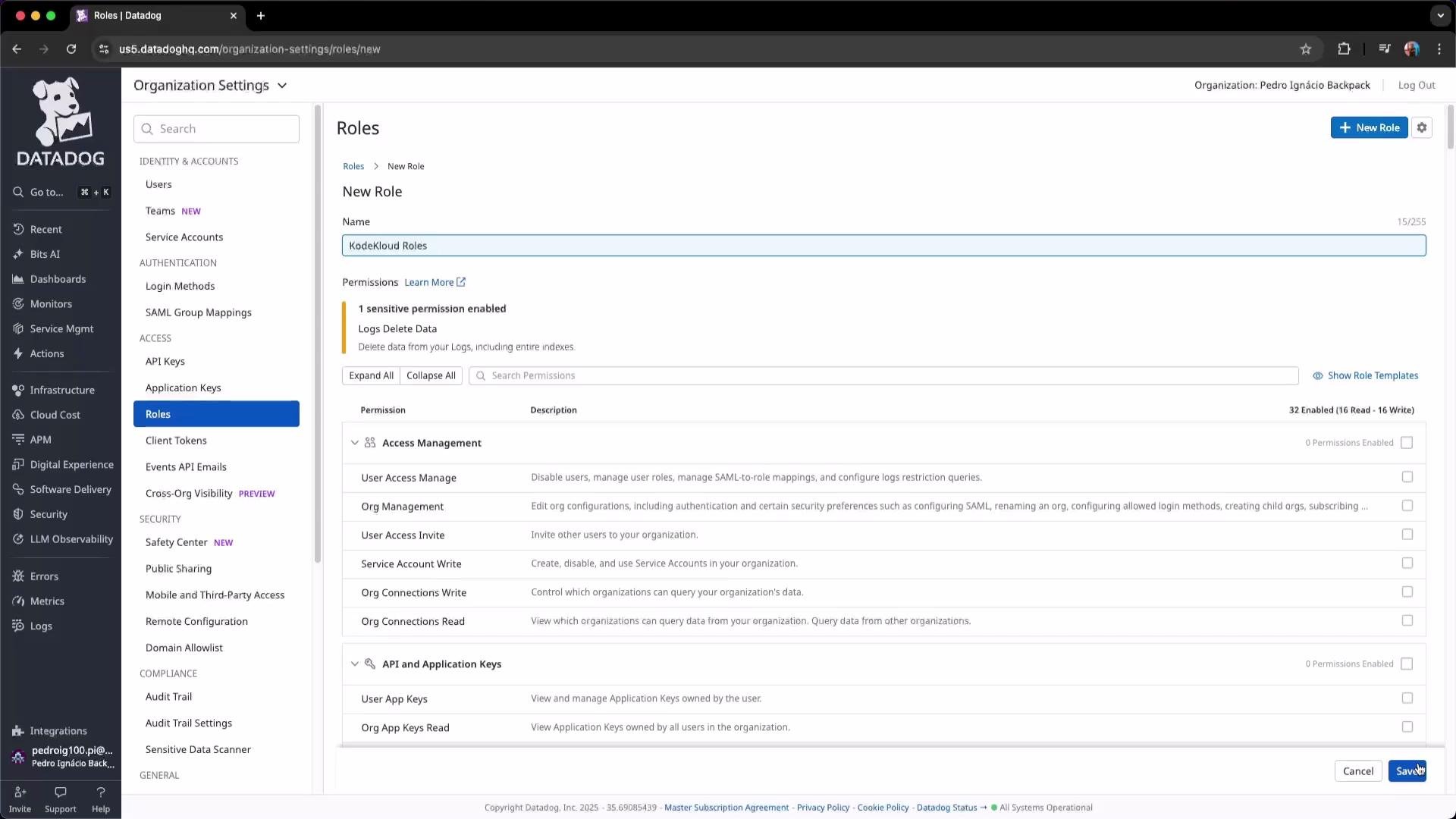Open the Logs icon

point(18,626)
